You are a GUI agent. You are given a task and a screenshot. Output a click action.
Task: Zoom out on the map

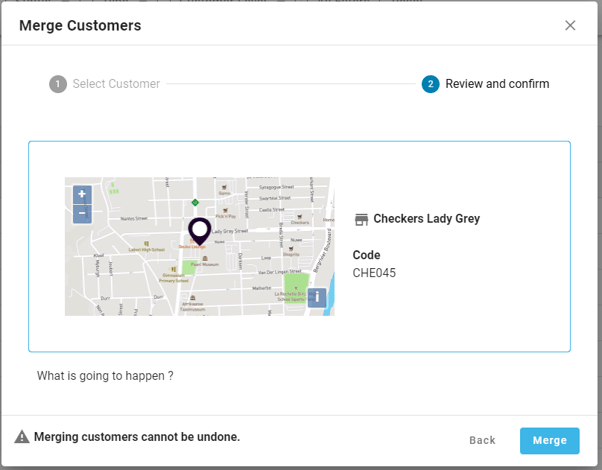(82, 213)
